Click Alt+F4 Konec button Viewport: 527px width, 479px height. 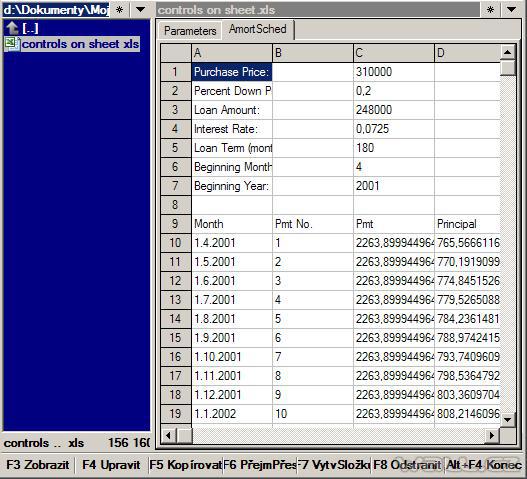(484, 465)
